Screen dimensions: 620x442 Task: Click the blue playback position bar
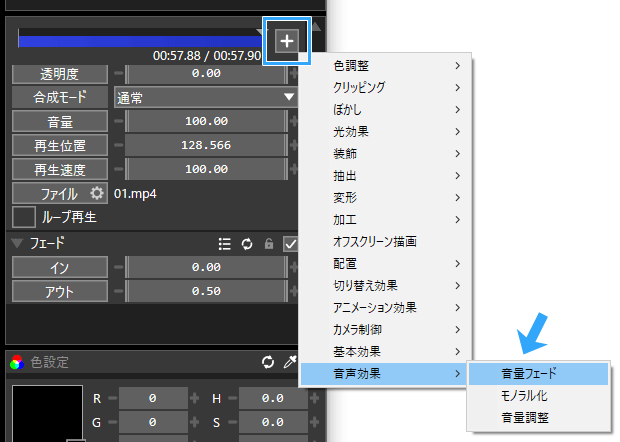tap(140, 42)
